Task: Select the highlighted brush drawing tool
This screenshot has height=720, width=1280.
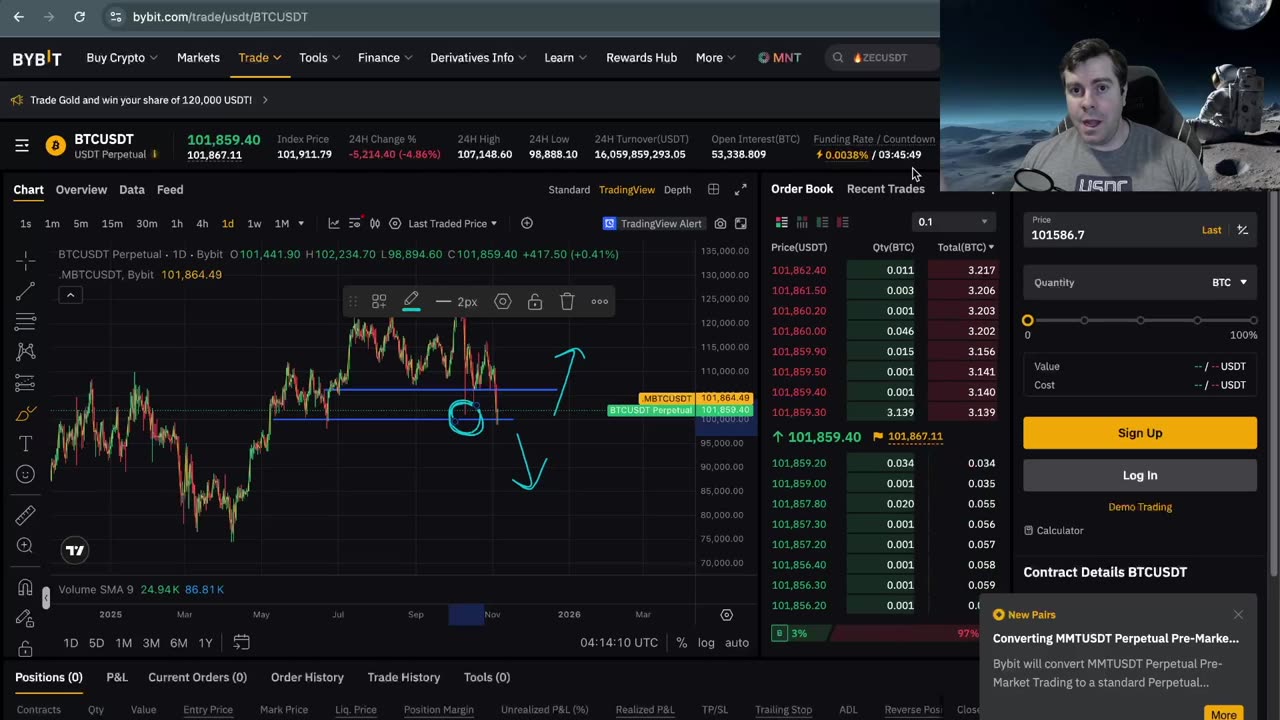Action: tap(25, 413)
